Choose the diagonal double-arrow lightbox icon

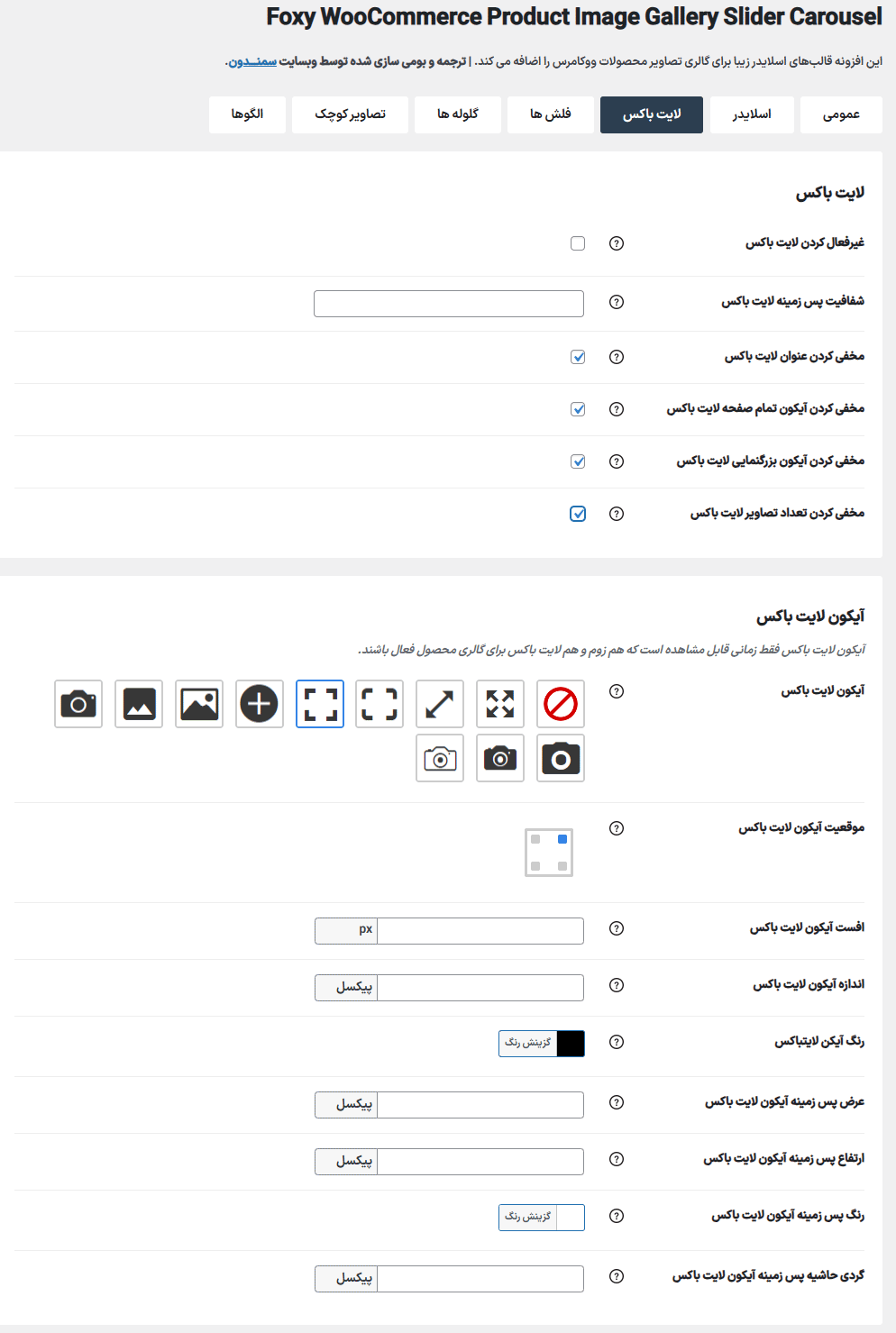pyautogui.click(x=440, y=704)
